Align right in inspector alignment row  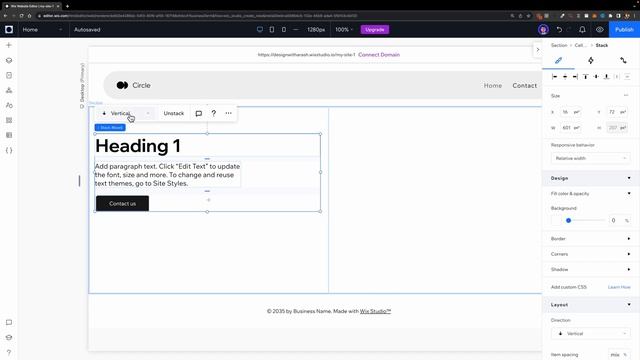pyautogui.click(x=575, y=77)
